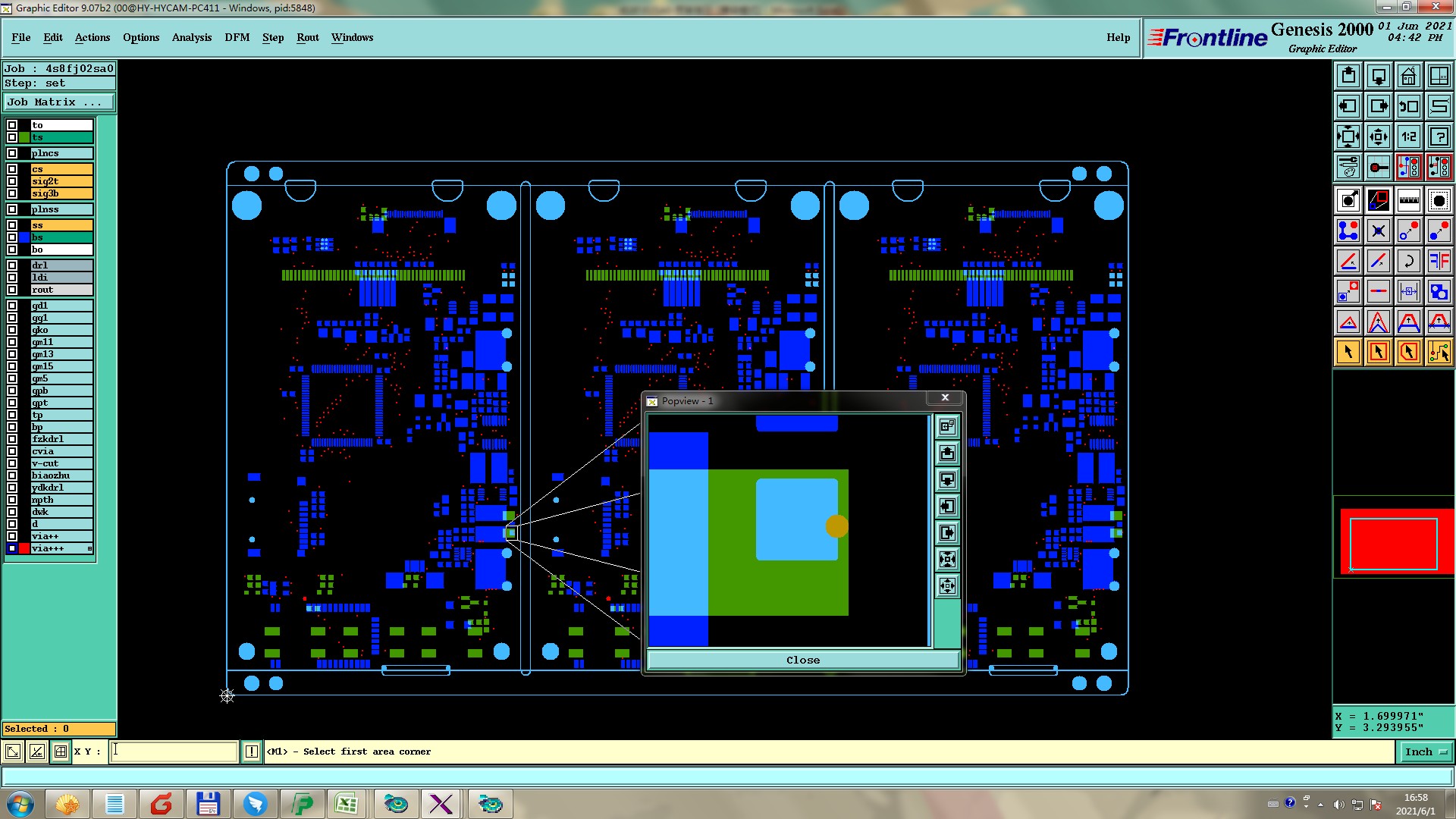Select the net selection pointer tool
1456x819 pixels.
tap(1439, 352)
